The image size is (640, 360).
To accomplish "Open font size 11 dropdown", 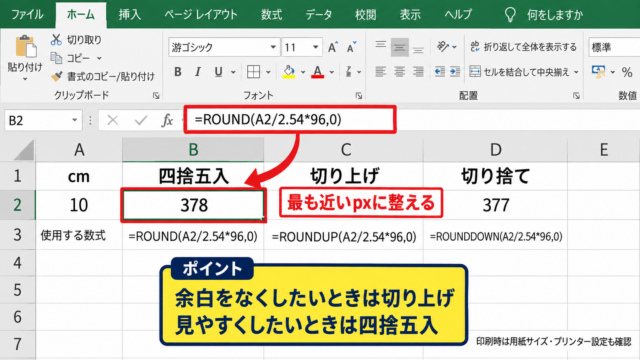I will click(316, 47).
